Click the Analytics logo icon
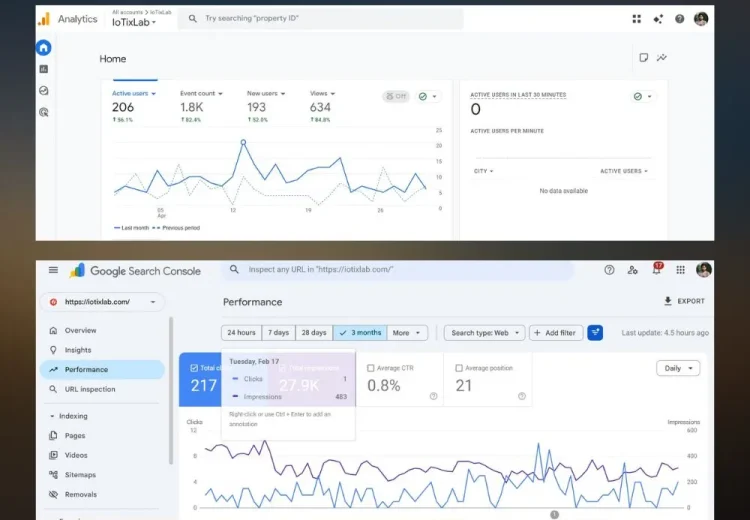 (44, 19)
